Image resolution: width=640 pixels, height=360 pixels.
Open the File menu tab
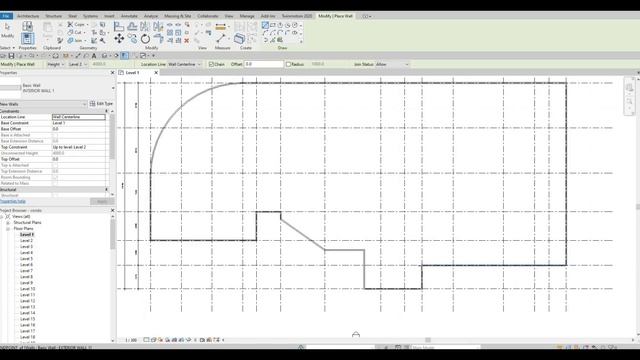pyautogui.click(x=6, y=16)
